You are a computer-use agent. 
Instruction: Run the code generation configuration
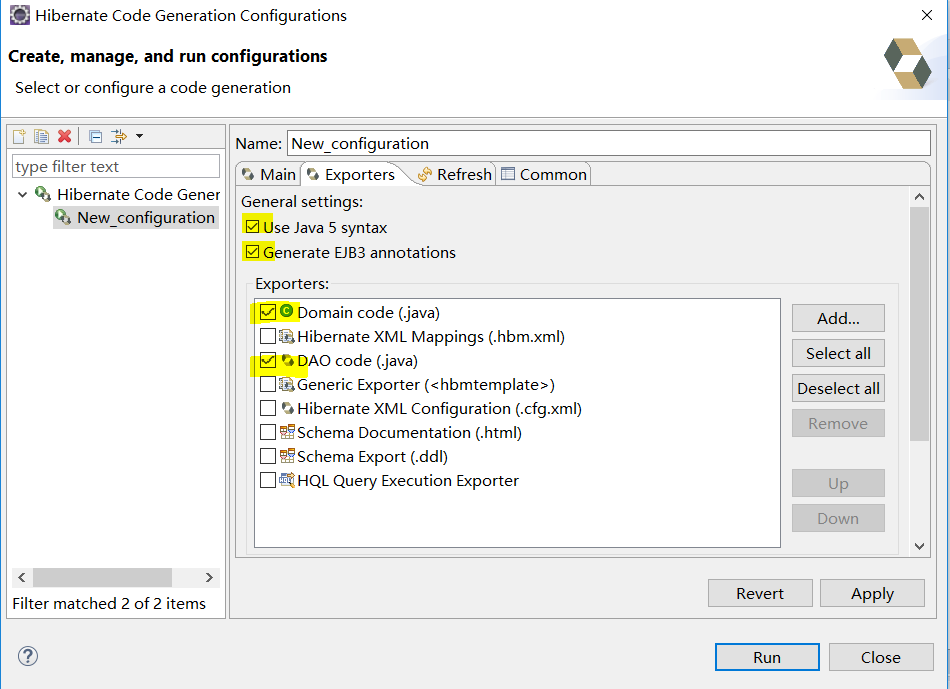[x=767, y=657]
